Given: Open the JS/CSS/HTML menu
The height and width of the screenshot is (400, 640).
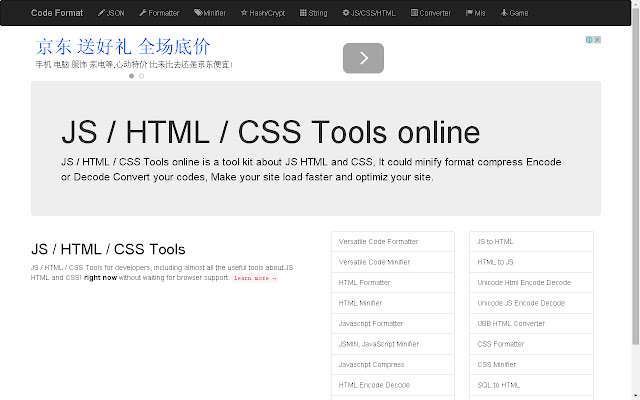Looking at the screenshot, I should point(369,13).
